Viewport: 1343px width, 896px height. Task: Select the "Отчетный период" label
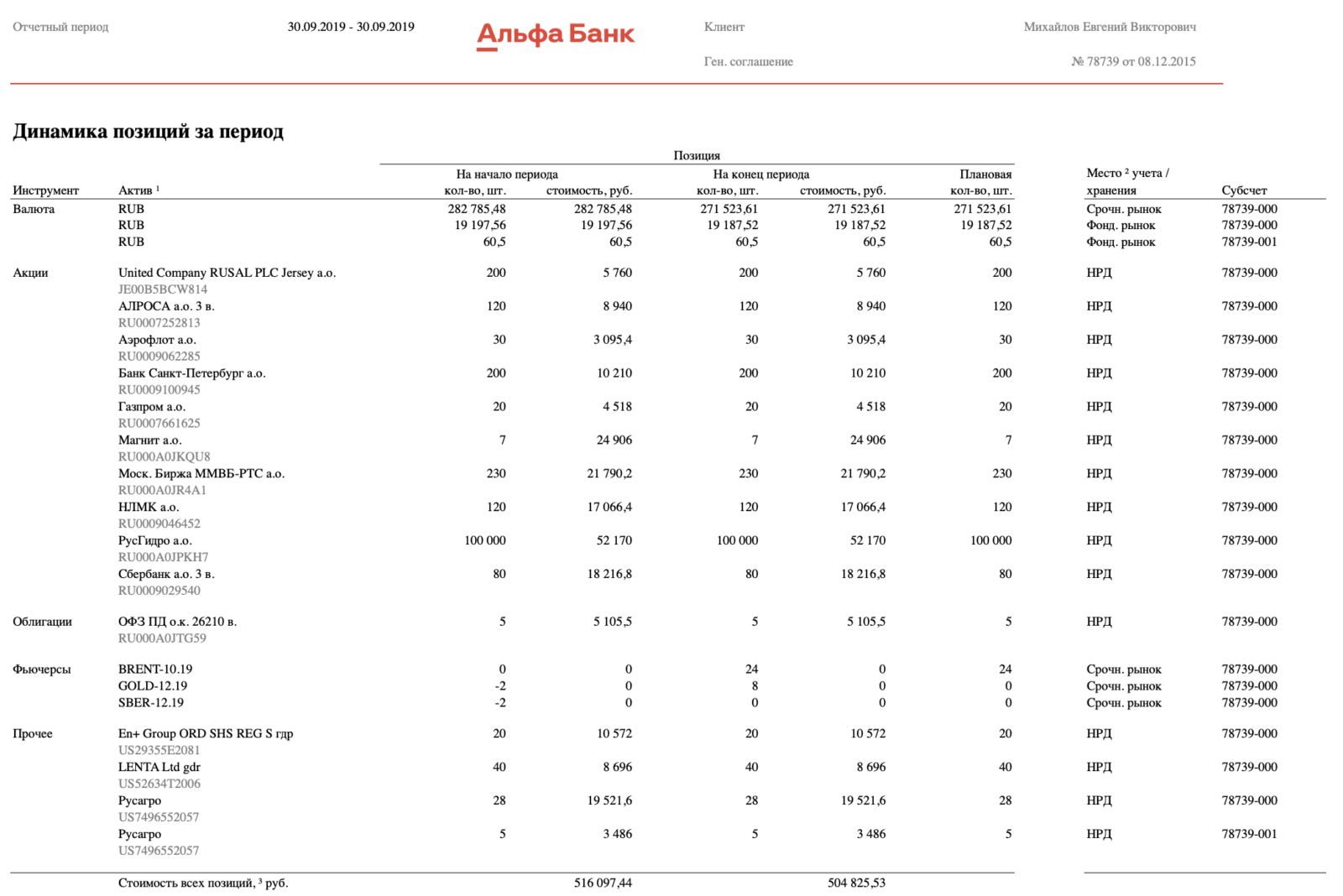point(60,27)
